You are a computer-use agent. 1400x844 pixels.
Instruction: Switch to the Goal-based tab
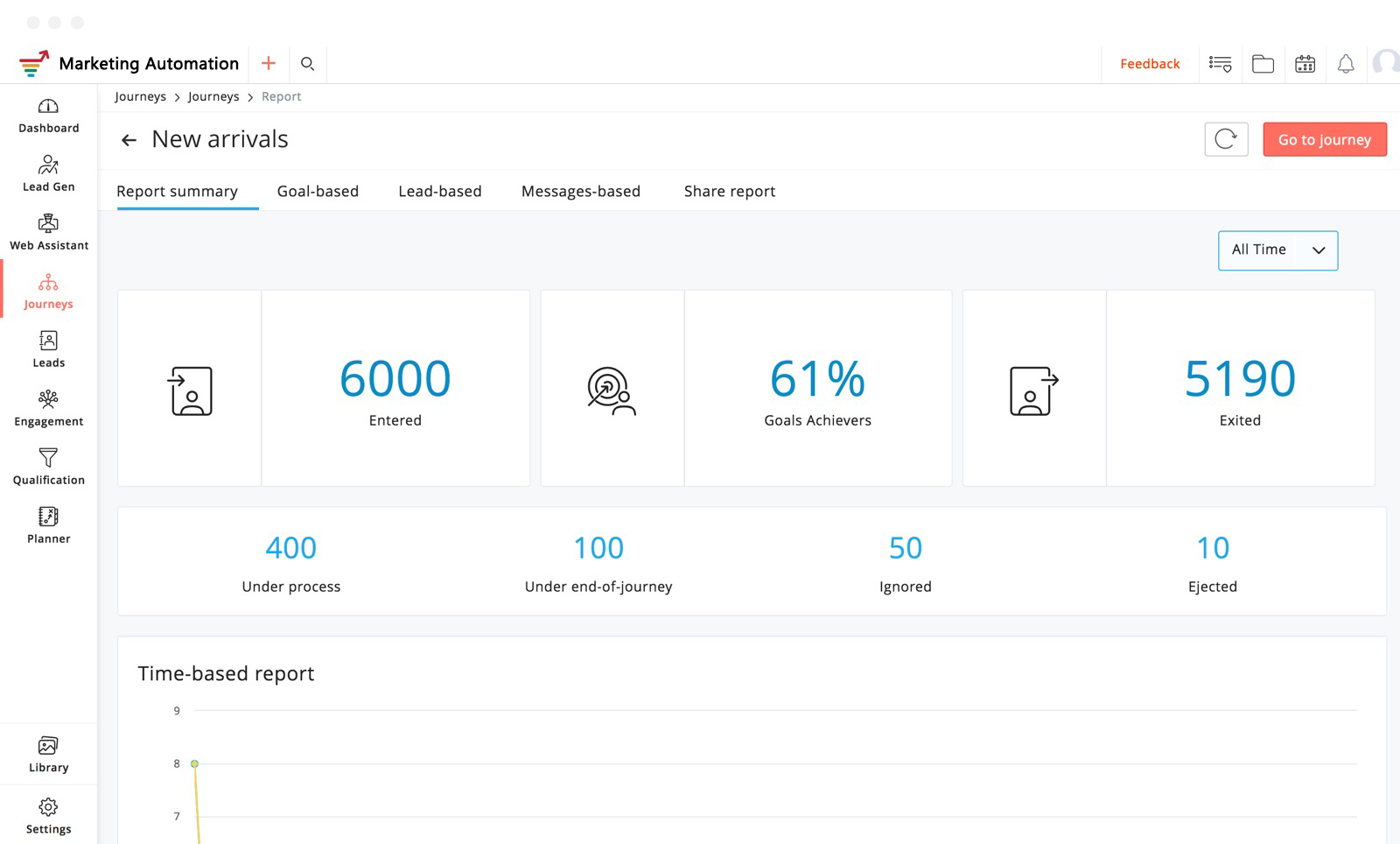tap(318, 192)
